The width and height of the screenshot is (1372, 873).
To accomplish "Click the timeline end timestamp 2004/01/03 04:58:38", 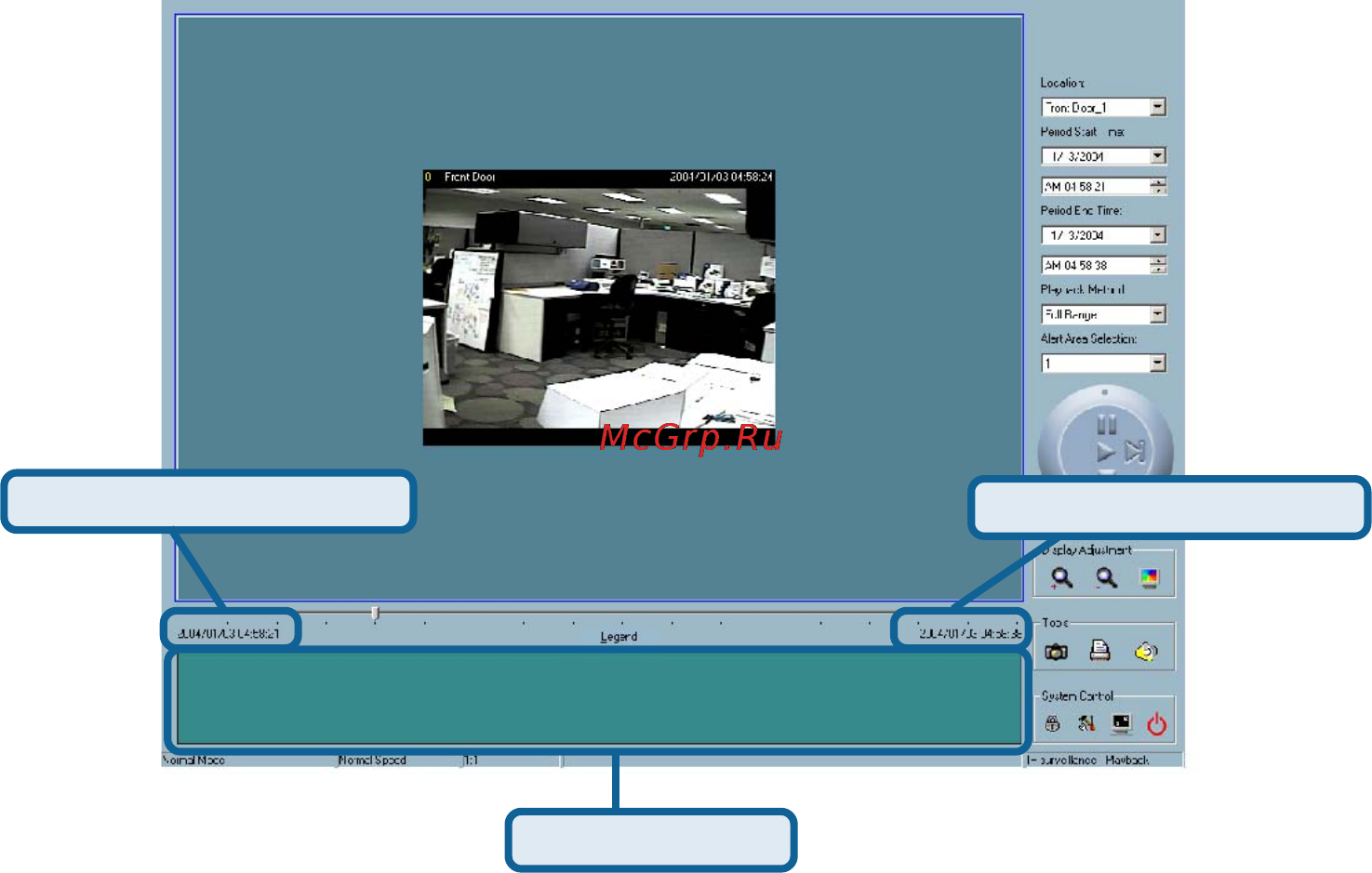I will 970,633.
